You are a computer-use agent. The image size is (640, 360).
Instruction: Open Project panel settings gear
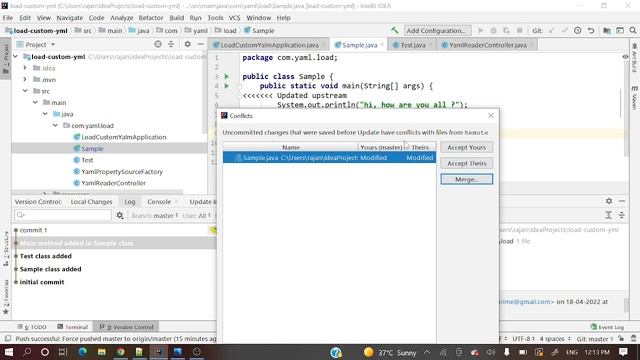point(187,44)
